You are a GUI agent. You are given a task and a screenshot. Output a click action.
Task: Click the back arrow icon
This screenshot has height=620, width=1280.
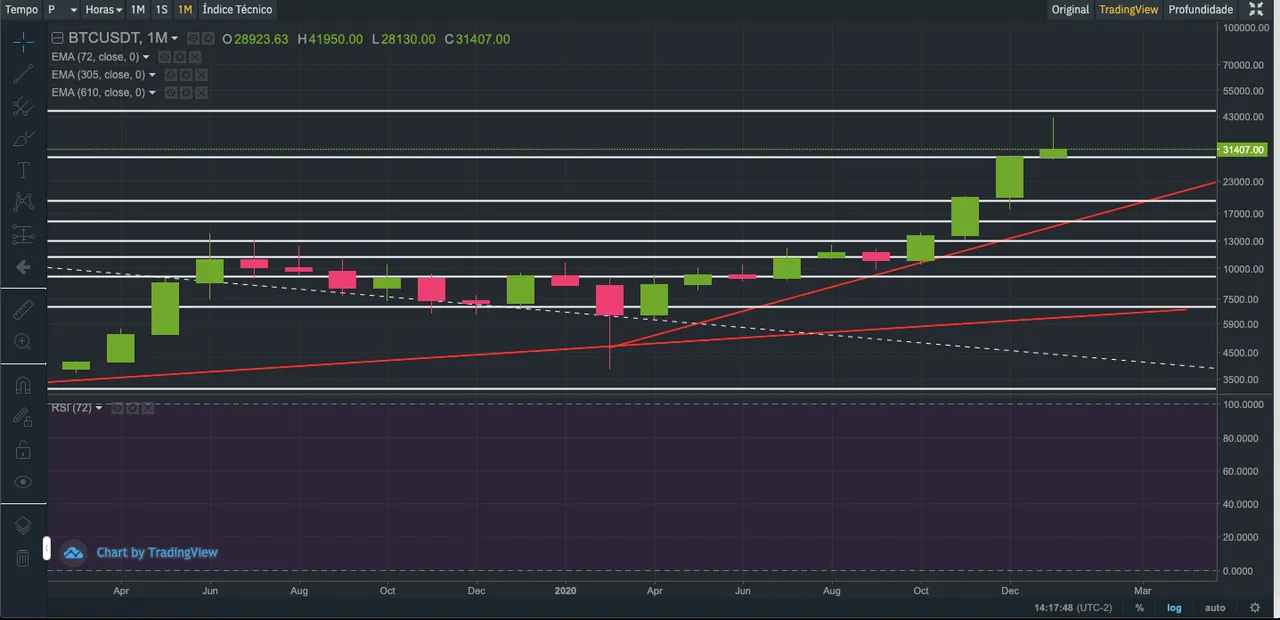coord(23,267)
